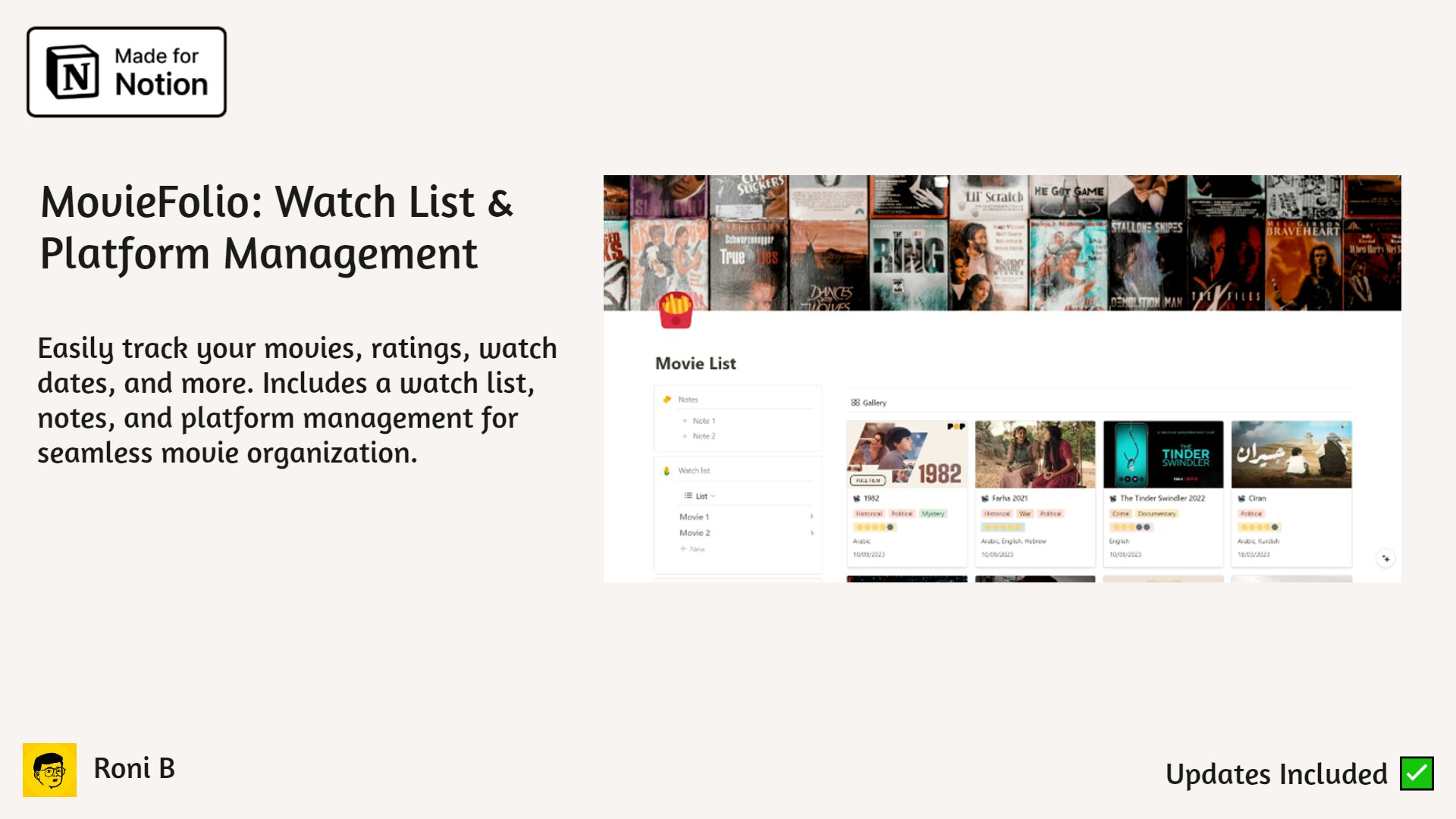
Task: Open Movie 2 in Watch list
Action: pyautogui.click(x=695, y=532)
